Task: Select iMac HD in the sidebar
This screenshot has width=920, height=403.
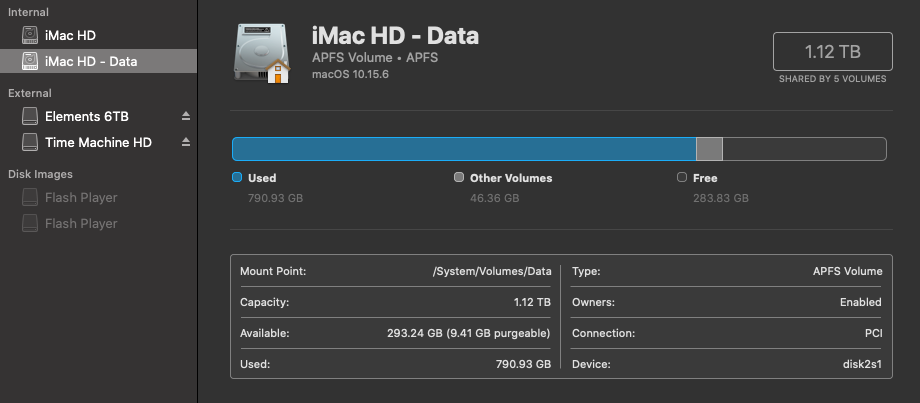Action: pyautogui.click(x=99, y=35)
